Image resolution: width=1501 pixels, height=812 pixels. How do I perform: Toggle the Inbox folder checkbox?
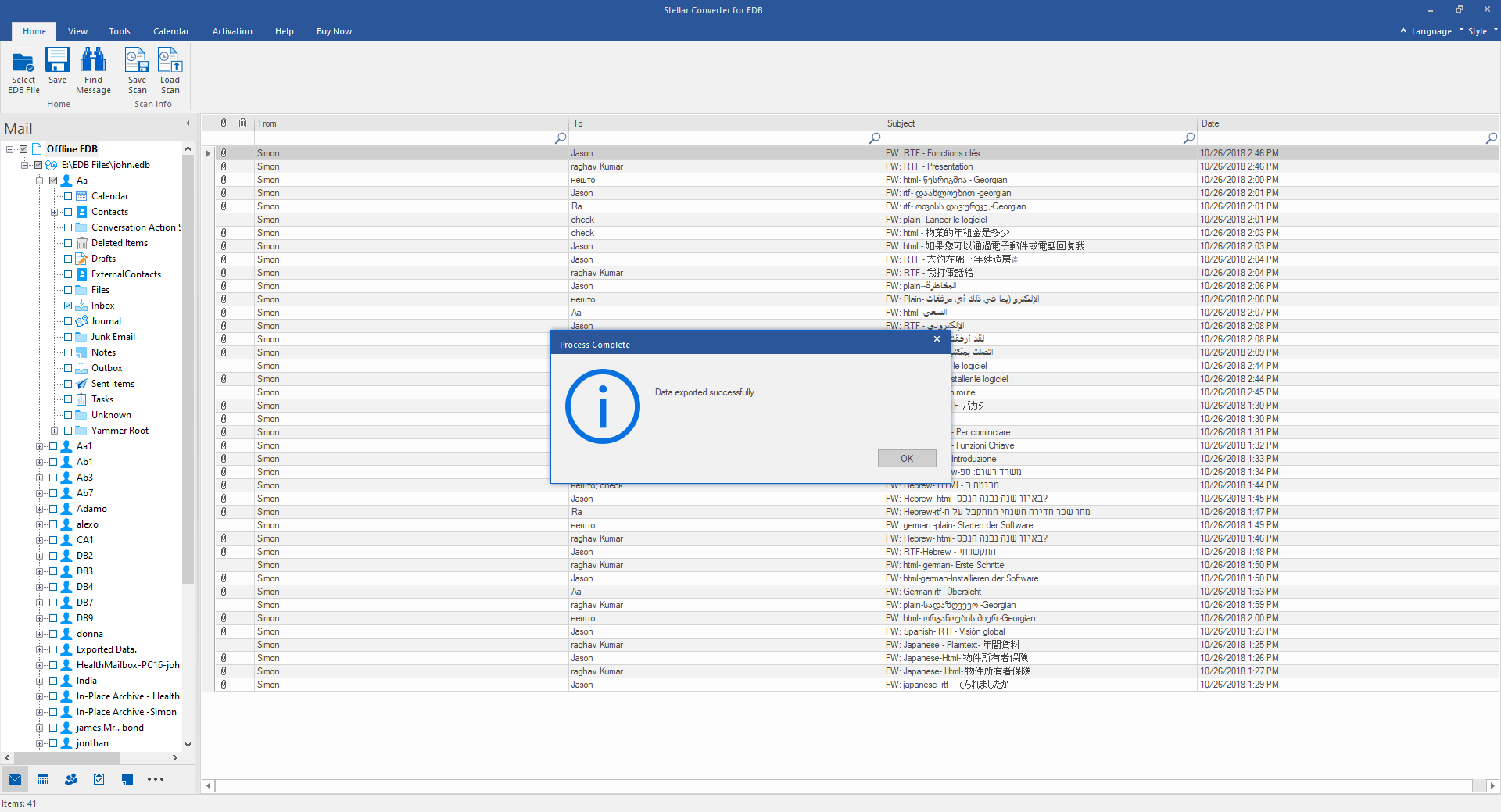[68, 306]
